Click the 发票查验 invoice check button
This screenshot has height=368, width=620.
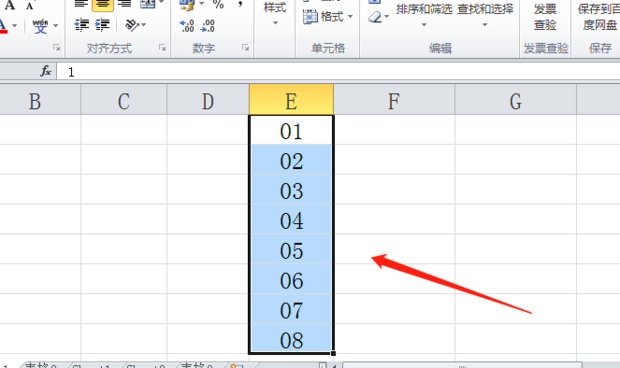tap(545, 17)
